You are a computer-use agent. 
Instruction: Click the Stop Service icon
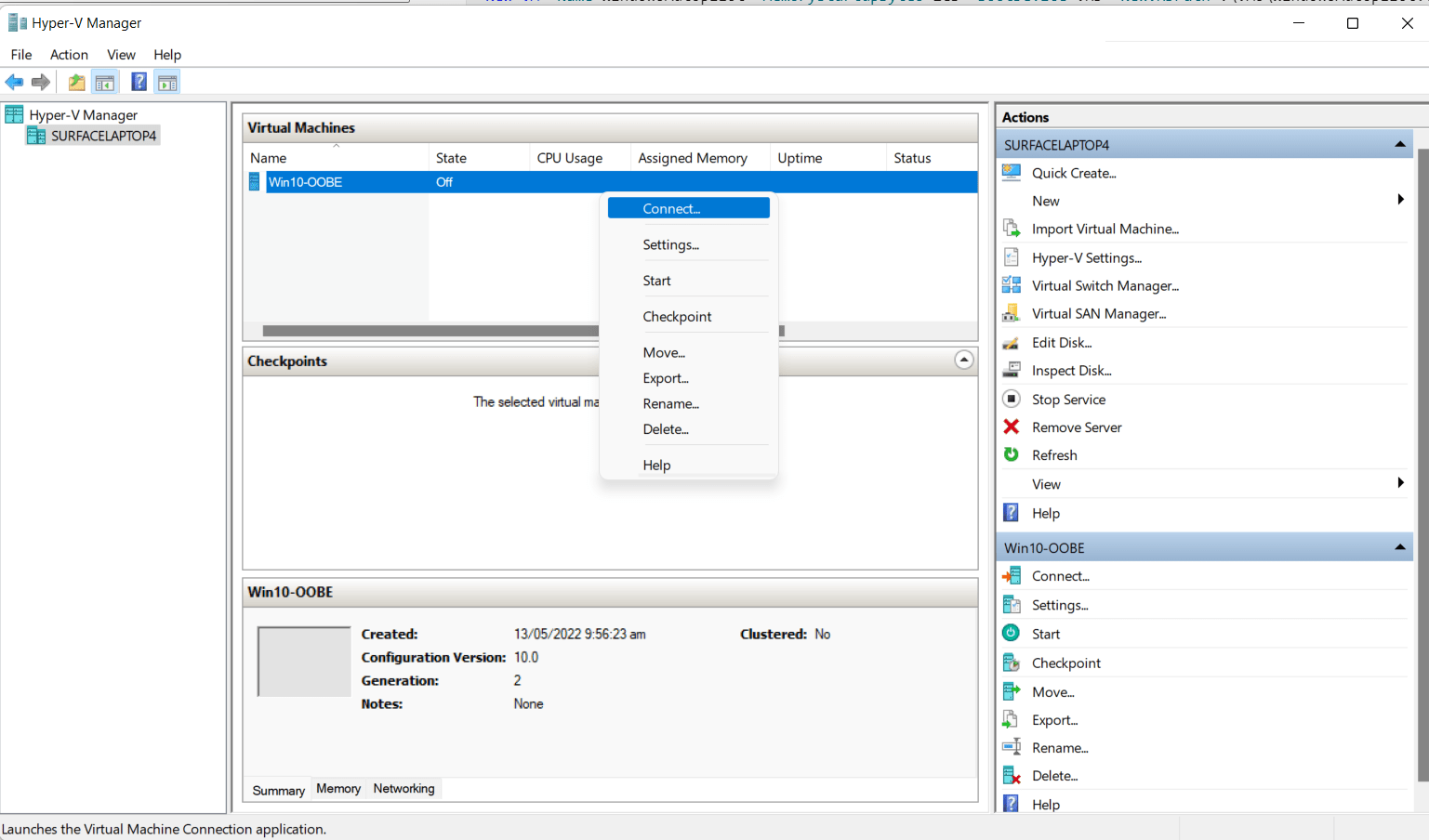[1012, 399]
